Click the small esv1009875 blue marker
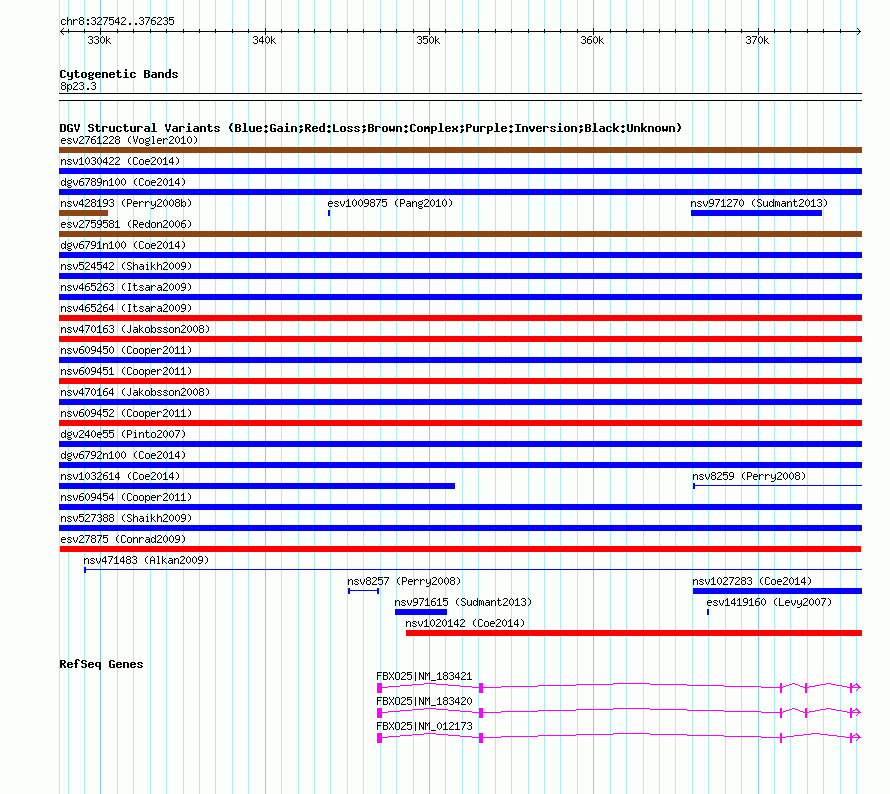The width and height of the screenshot is (890, 794). [329, 213]
